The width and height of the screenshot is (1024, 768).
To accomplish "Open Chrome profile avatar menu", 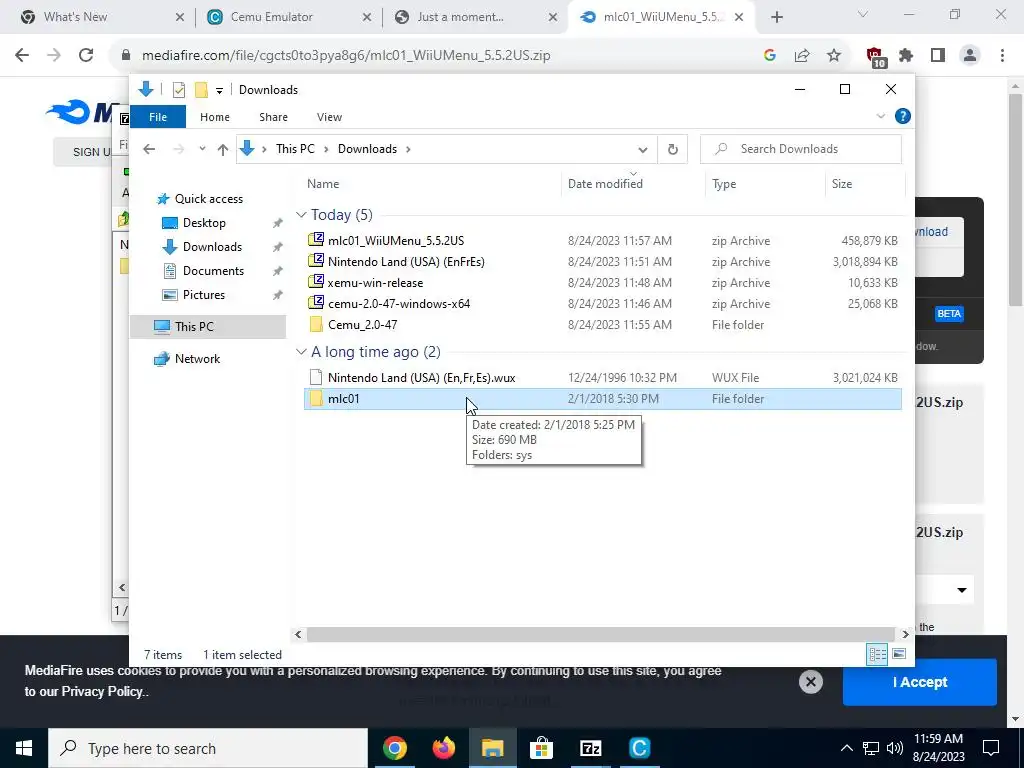I will 970,56.
